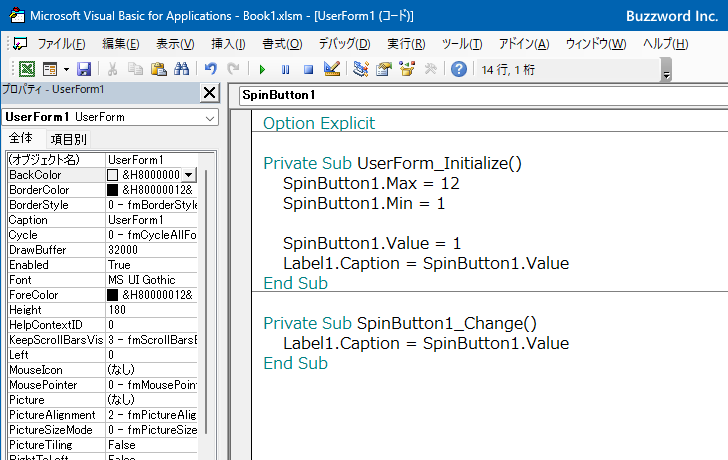Select the PictureAlignment property row
The height and width of the screenshot is (460, 728).
pos(103,415)
